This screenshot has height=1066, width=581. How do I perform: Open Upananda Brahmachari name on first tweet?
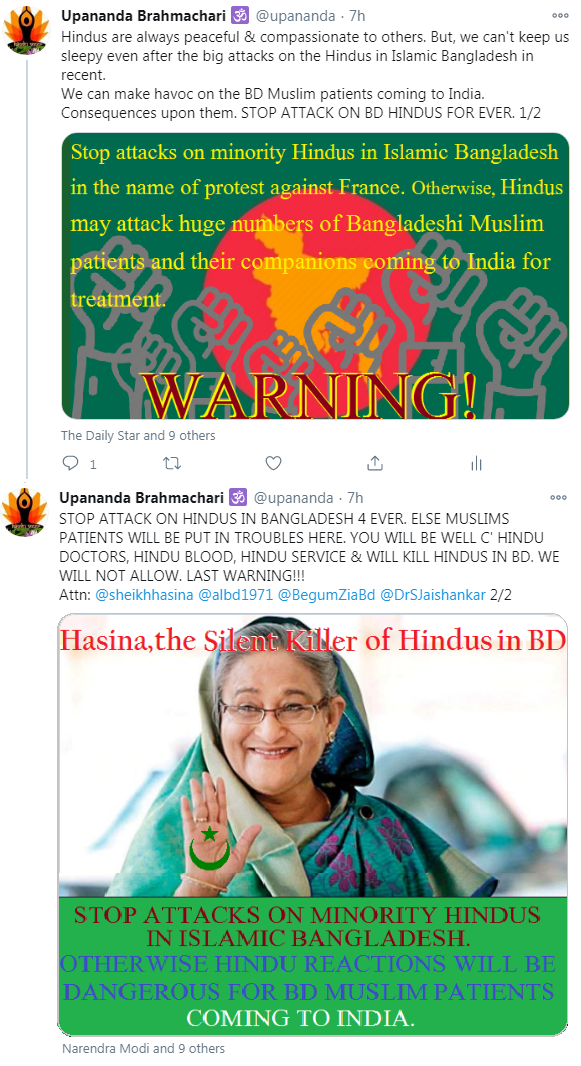(143, 16)
